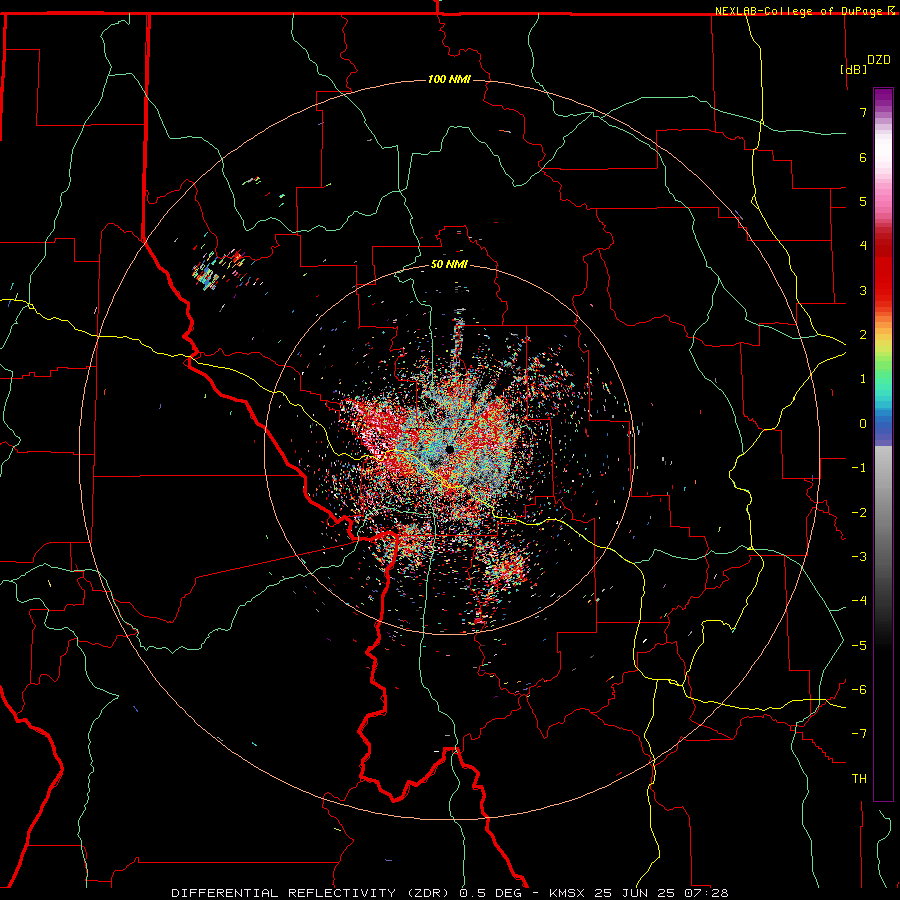900x900 pixels.
Task: Click the -4 value on color scale
Action: pos(859,601)
